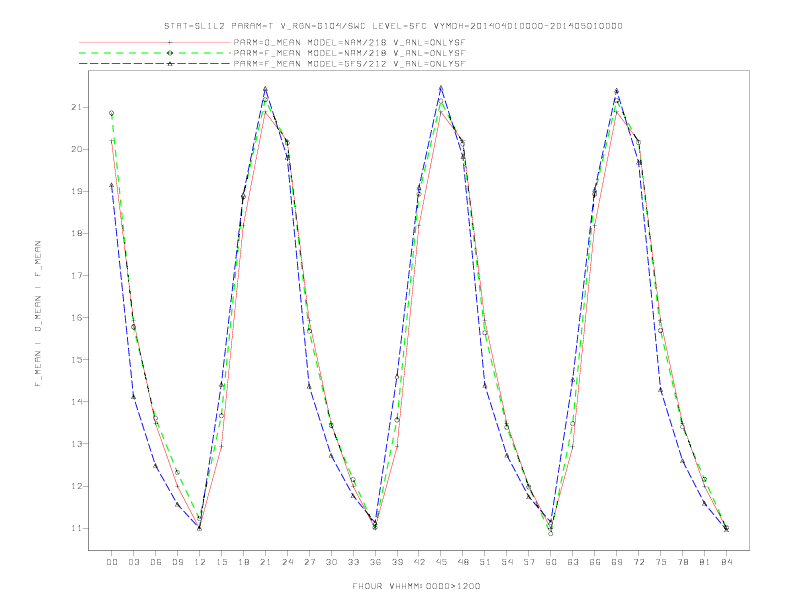This screenshot has width=792, height=612.
Task: Click y-axis tick value 18
Action: click(x=76, y=233)
